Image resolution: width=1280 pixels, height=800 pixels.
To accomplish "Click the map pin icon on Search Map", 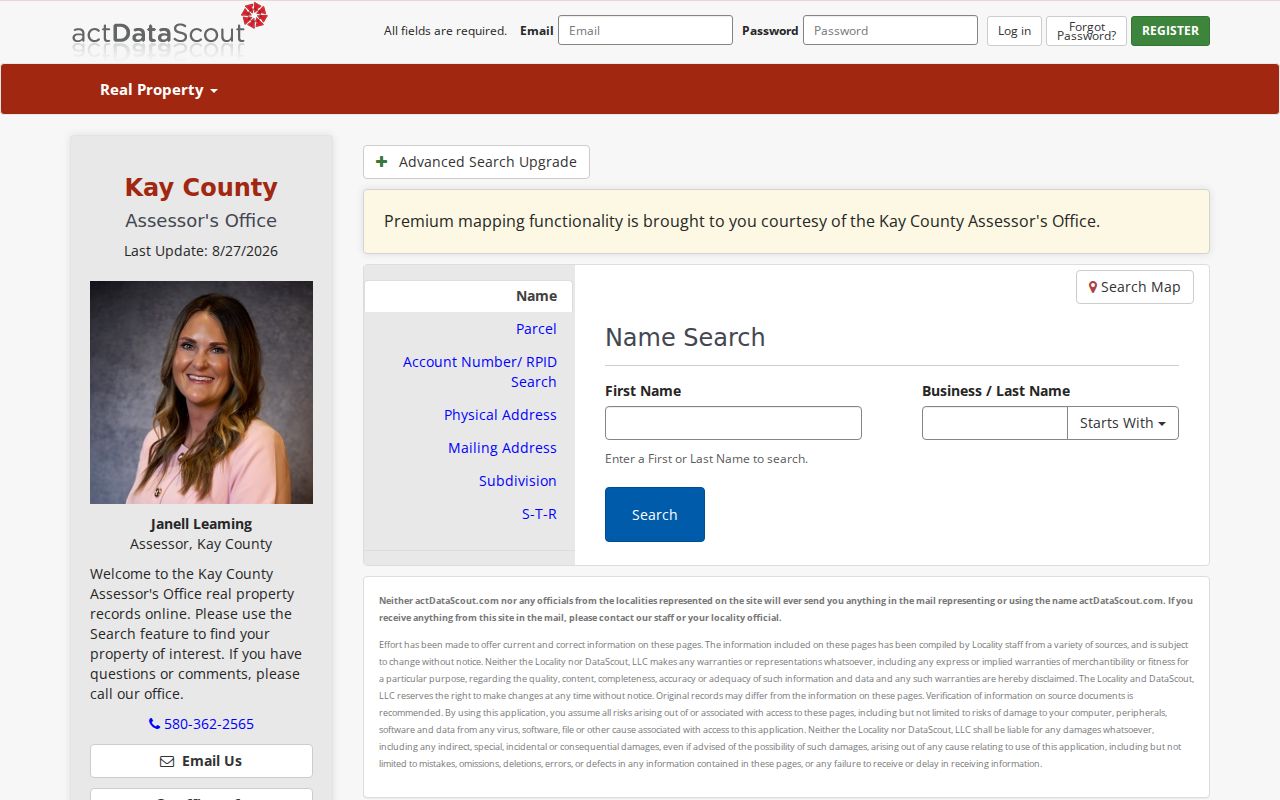I will (1093, 287).
